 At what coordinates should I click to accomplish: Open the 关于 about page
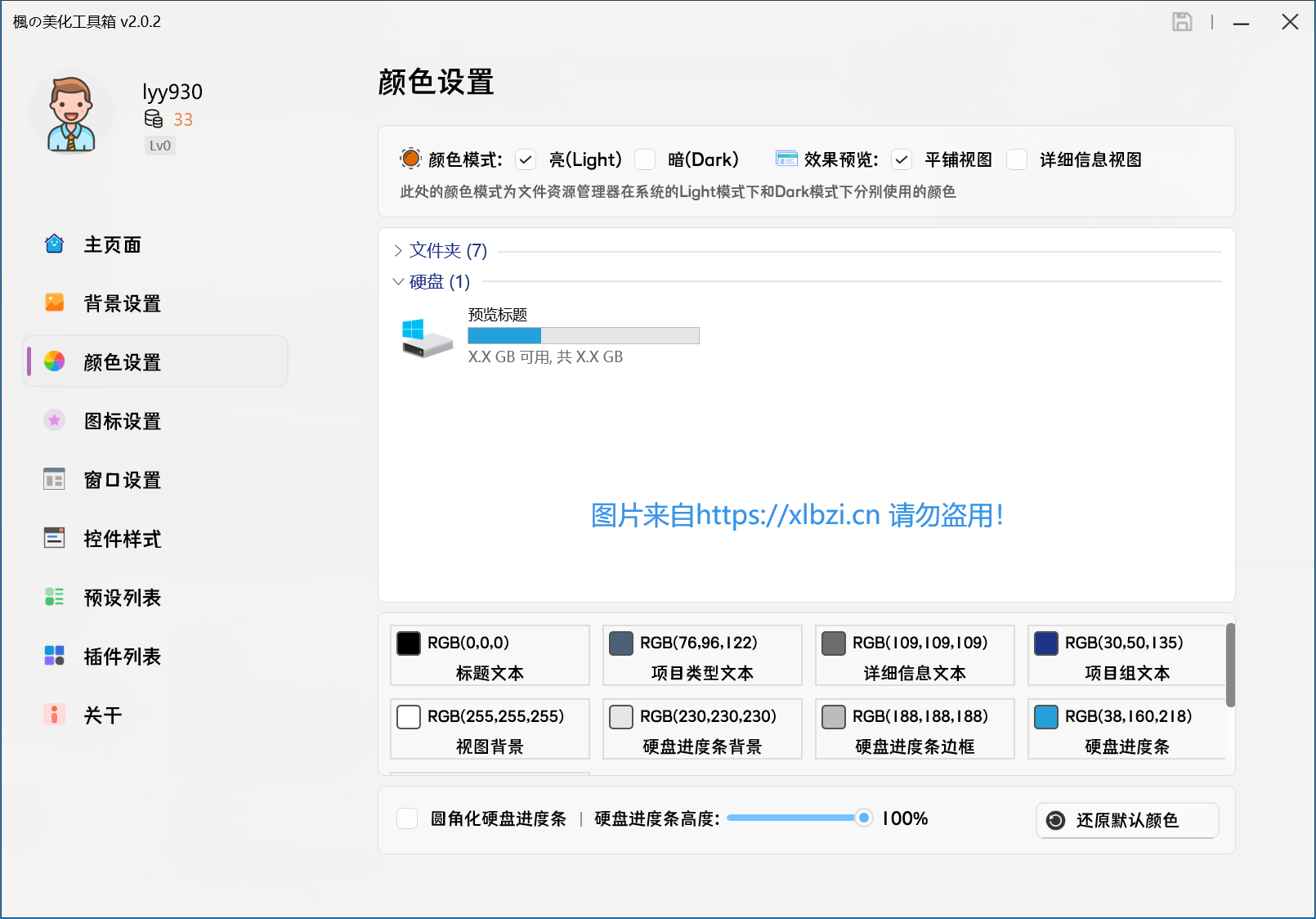pos(103,715)
